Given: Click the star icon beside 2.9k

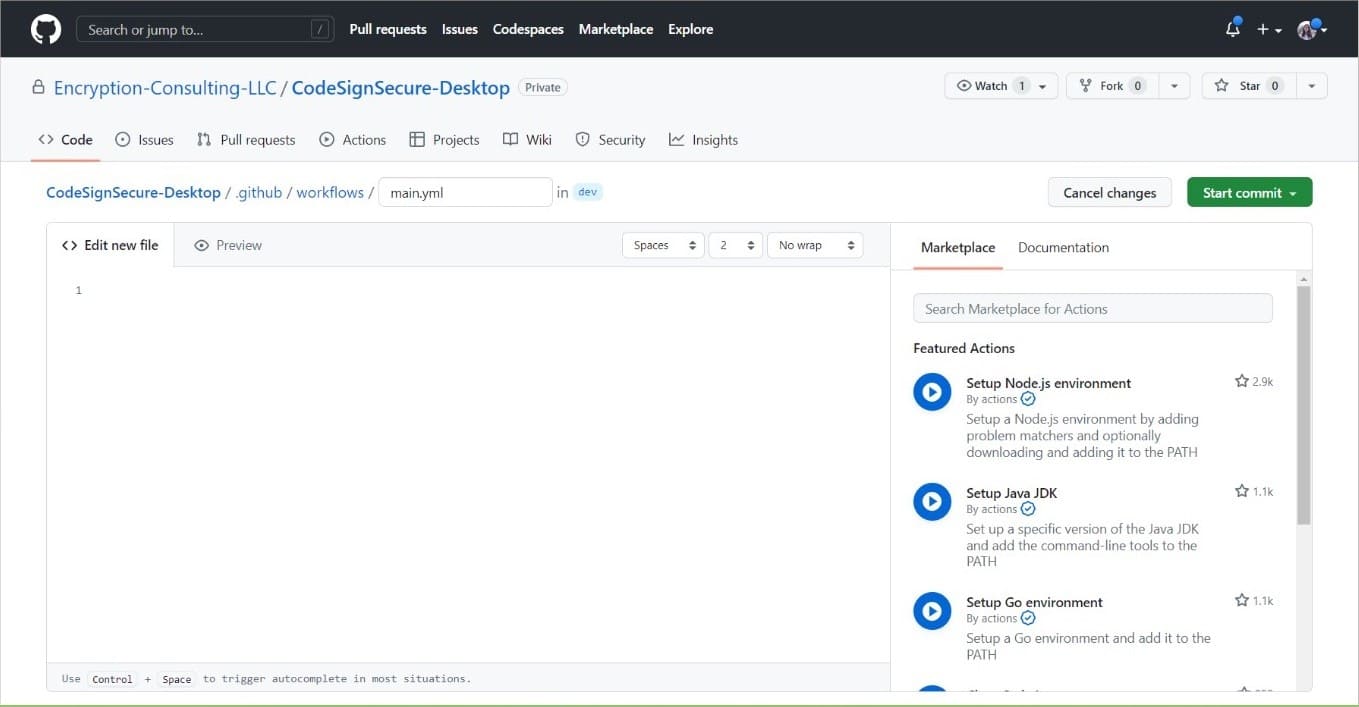Looking at the screenshot, I should [1241, 382].
